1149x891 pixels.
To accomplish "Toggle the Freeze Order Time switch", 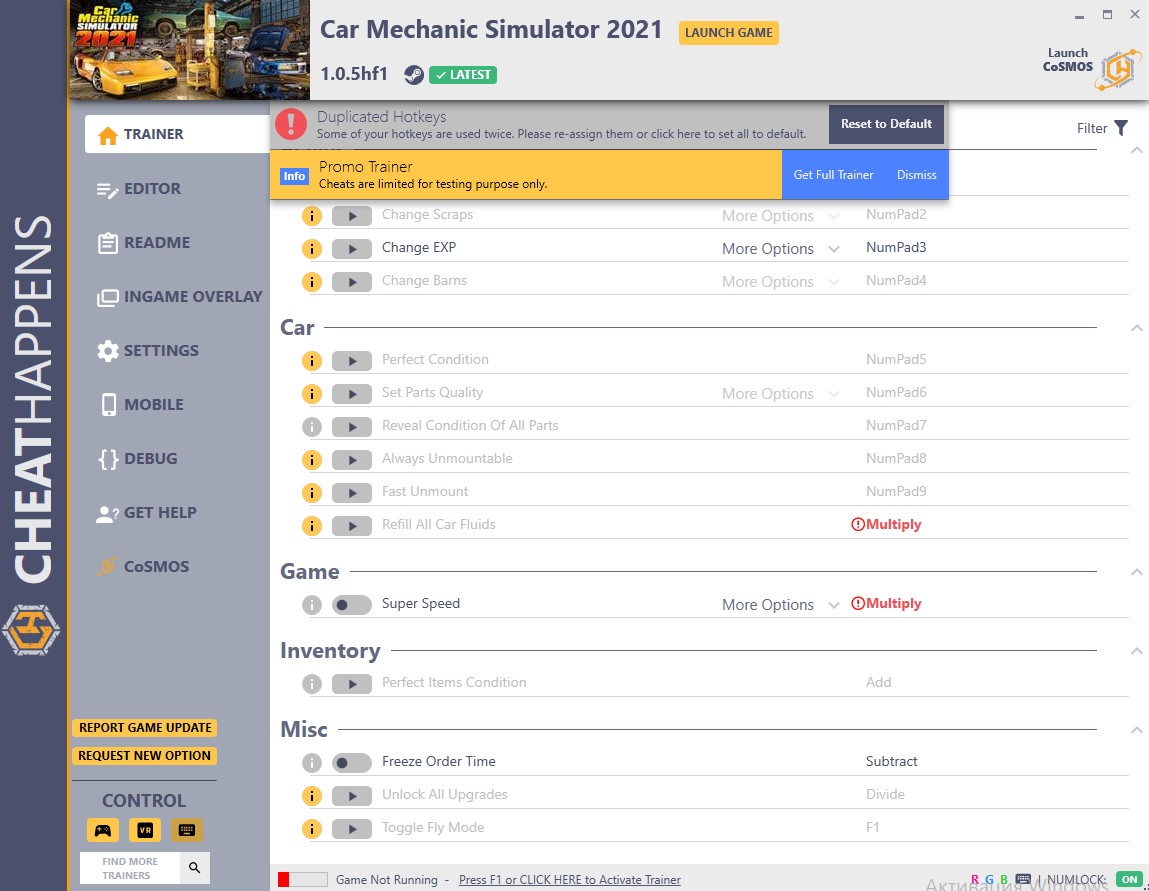I will tap(352, 763).
